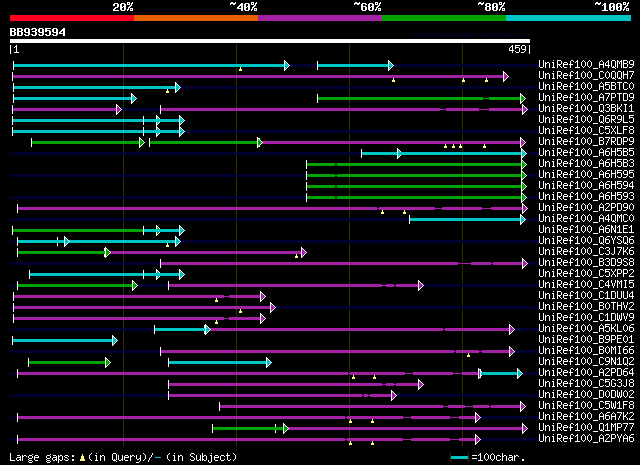The width and height of the screenshot is (640, 465).
Task: Click the UniRef100_Q3BKI1 hit label
Action: [586, 108]
